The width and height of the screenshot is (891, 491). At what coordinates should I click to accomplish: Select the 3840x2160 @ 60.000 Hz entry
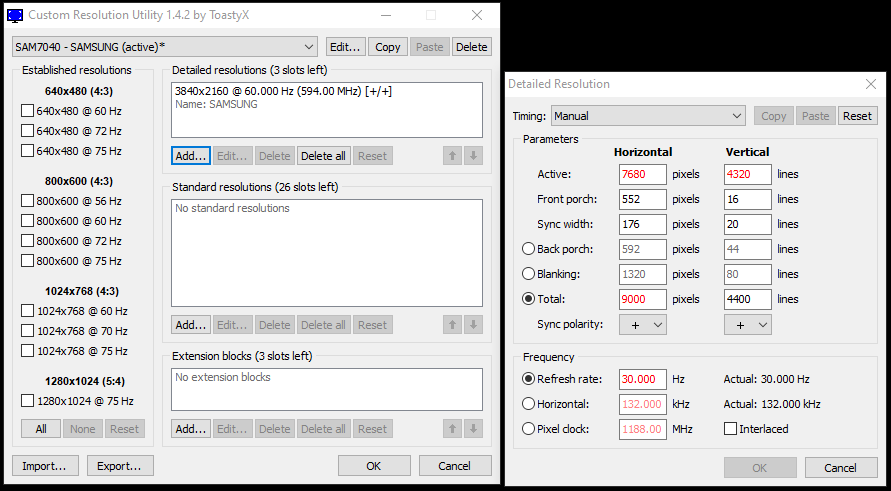click(283, 91)
